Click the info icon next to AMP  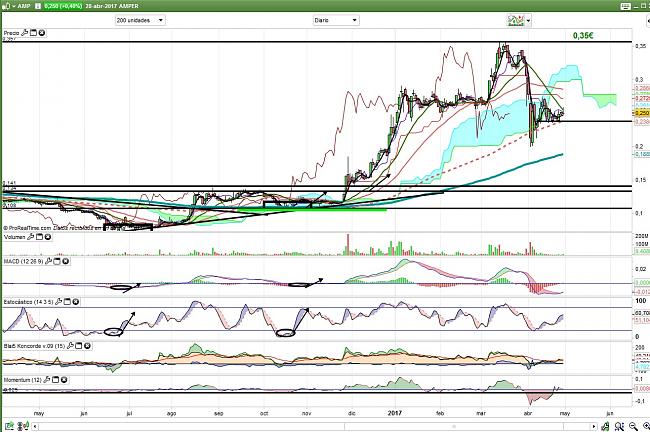pyautogui.click(x=38, y=6)
